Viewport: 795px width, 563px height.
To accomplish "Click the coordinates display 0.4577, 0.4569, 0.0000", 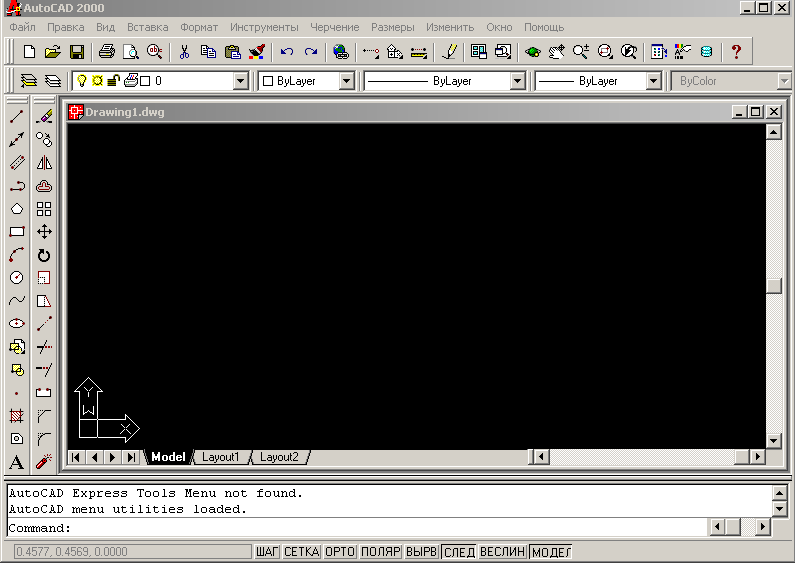I will 132,552.
